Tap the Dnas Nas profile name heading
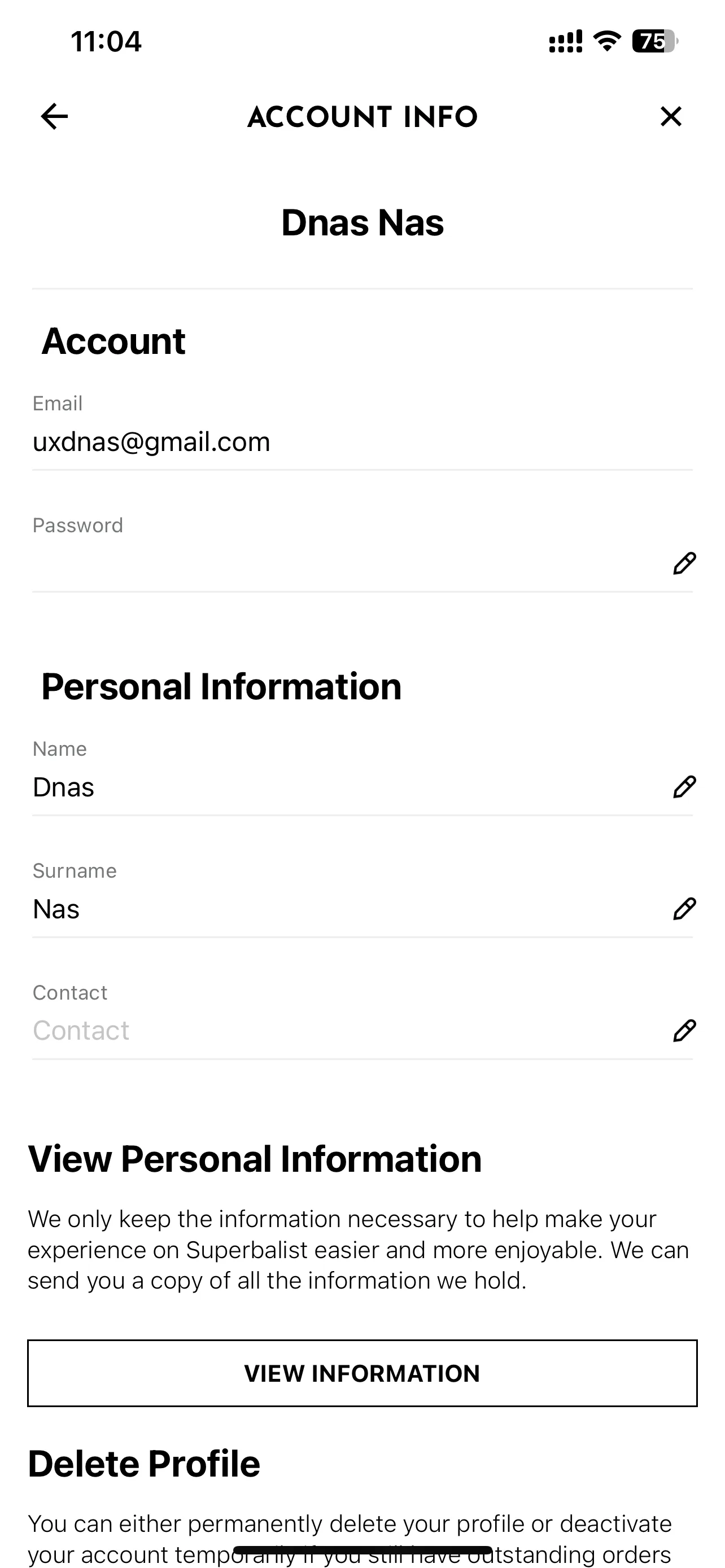Image resolution: width=725 pixels, height=1568 pixels. point(362,222)
